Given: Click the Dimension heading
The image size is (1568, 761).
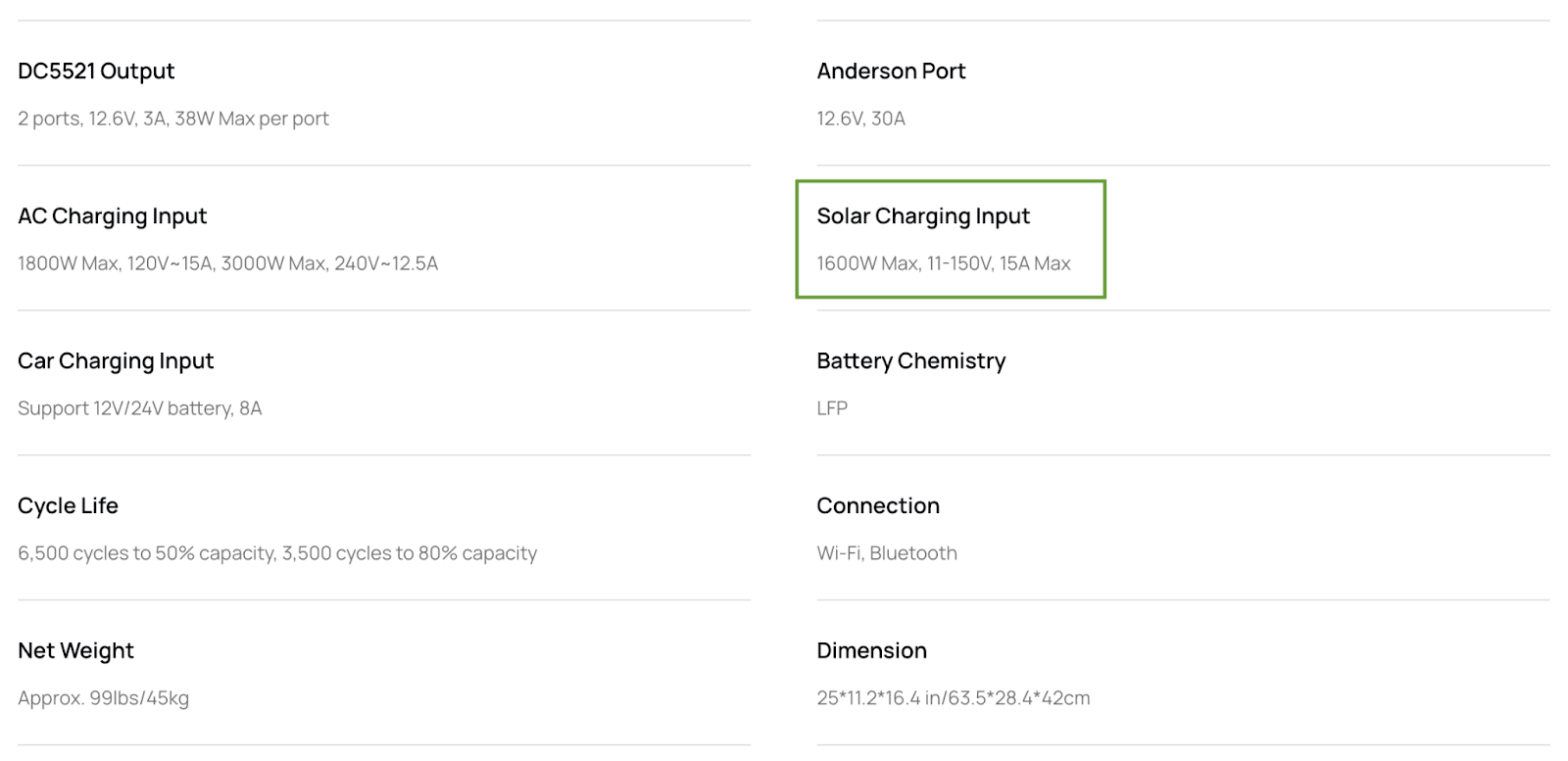Looking at the screenshot, I should pos(872,651).
